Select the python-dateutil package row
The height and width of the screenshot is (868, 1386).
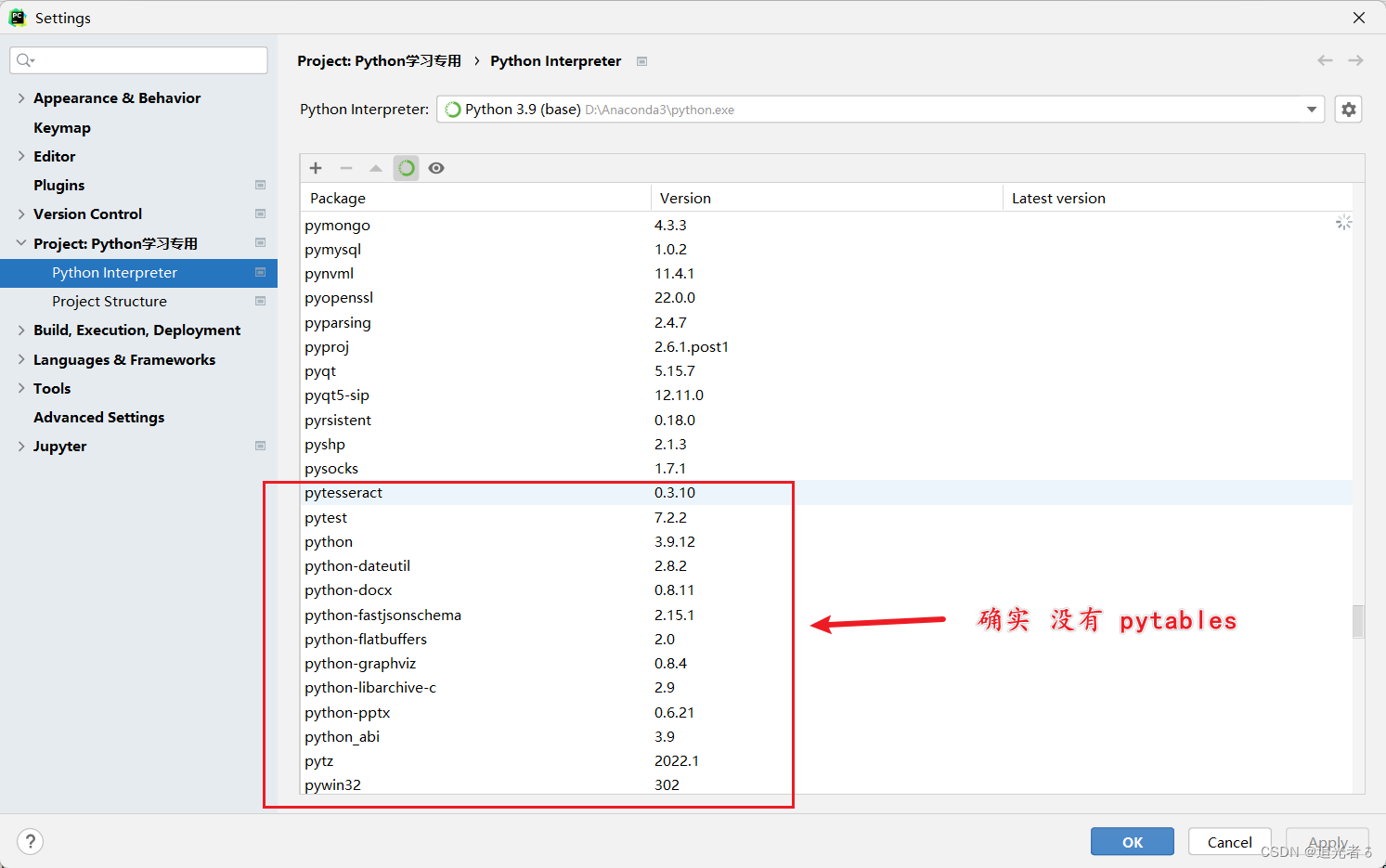coord(826,565)
